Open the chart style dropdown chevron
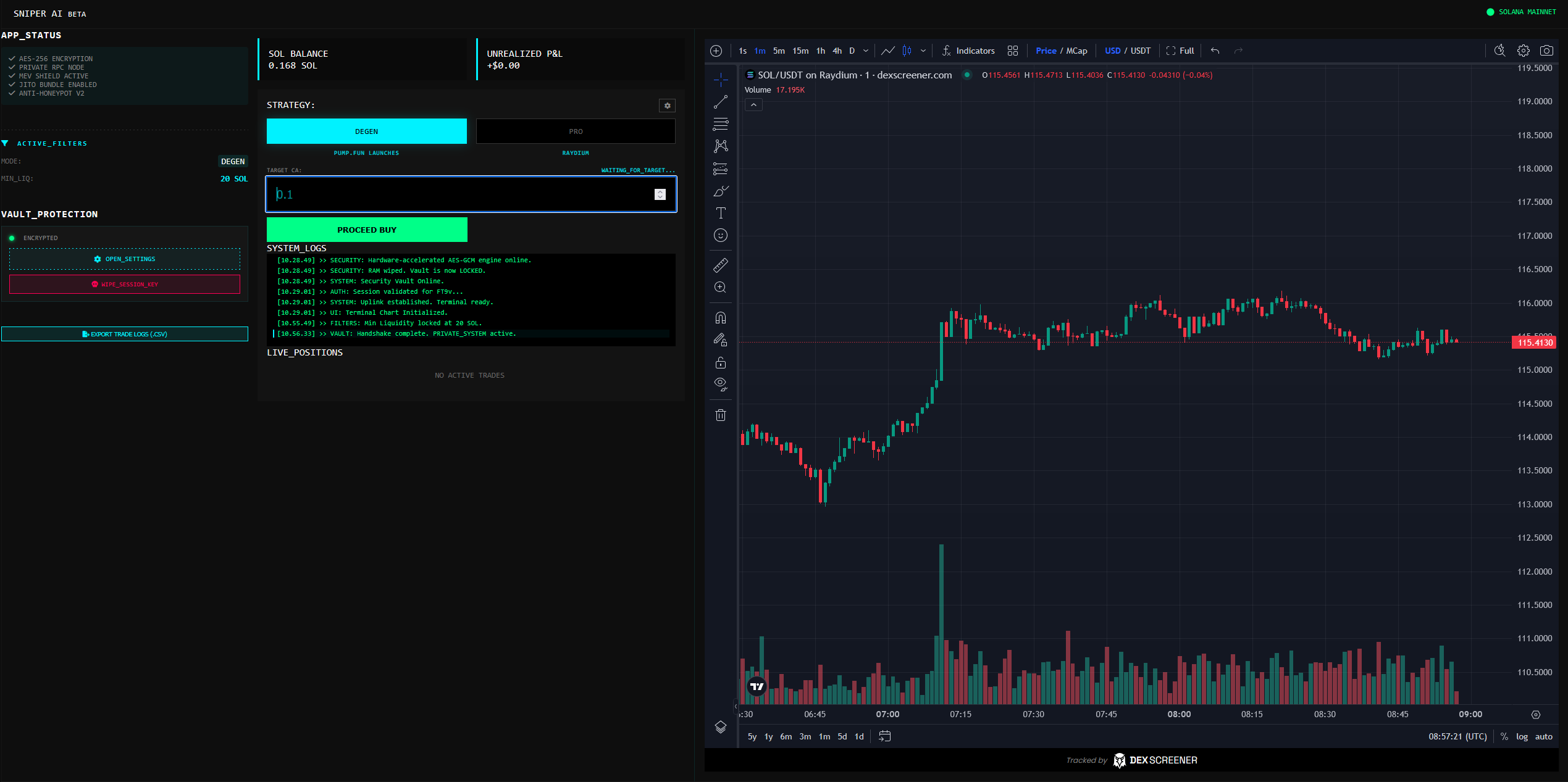This screenshot has height=782, width=1568. 923,51
